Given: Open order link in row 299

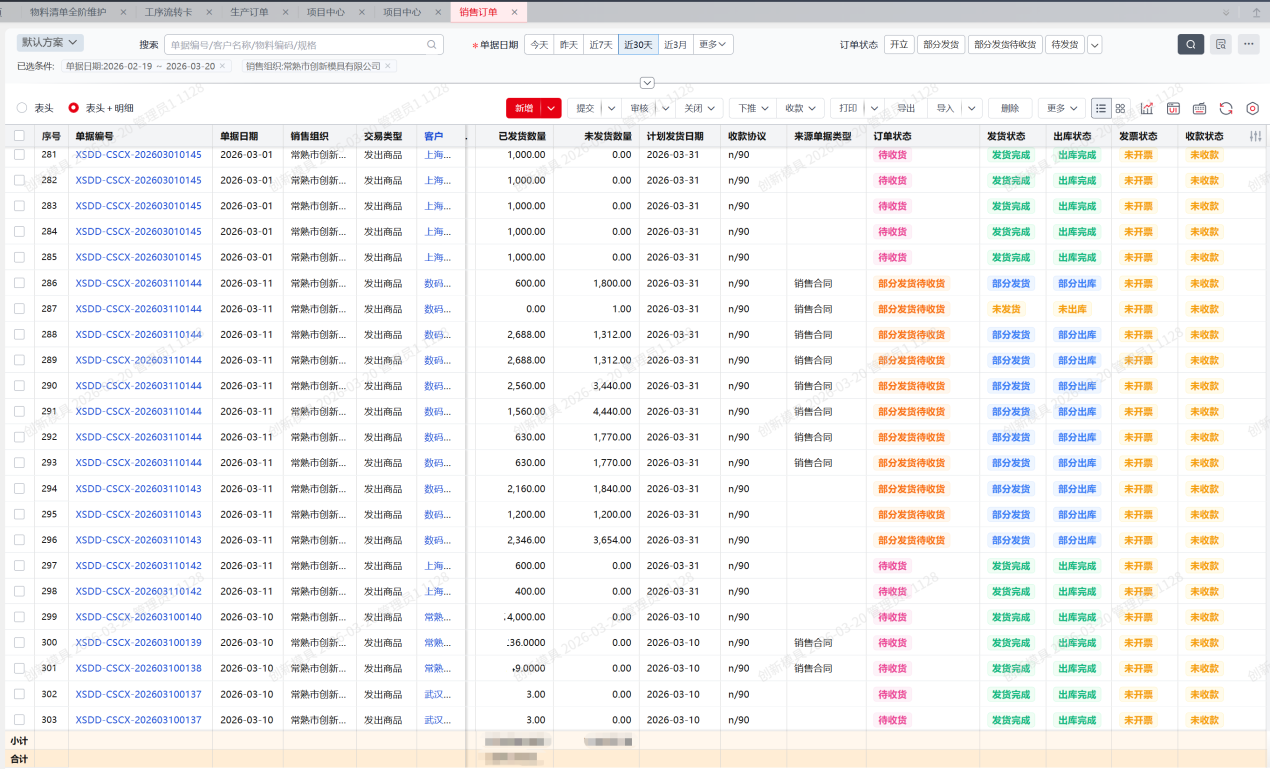Looking at the screenshot, I should (x=138, y=617).
